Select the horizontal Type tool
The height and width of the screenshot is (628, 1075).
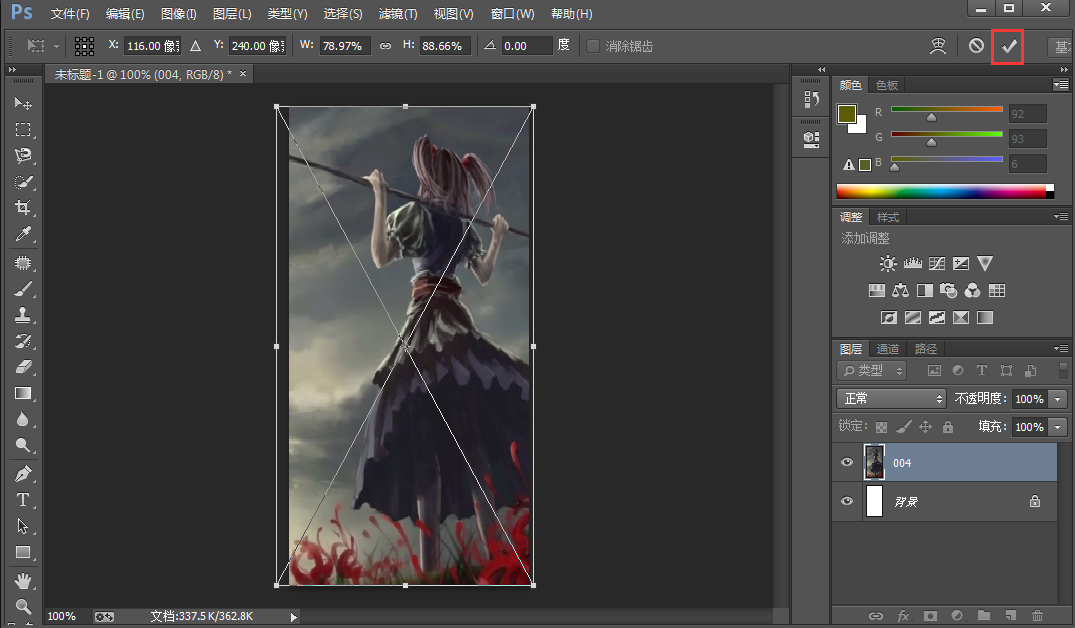tap(23, 500)
